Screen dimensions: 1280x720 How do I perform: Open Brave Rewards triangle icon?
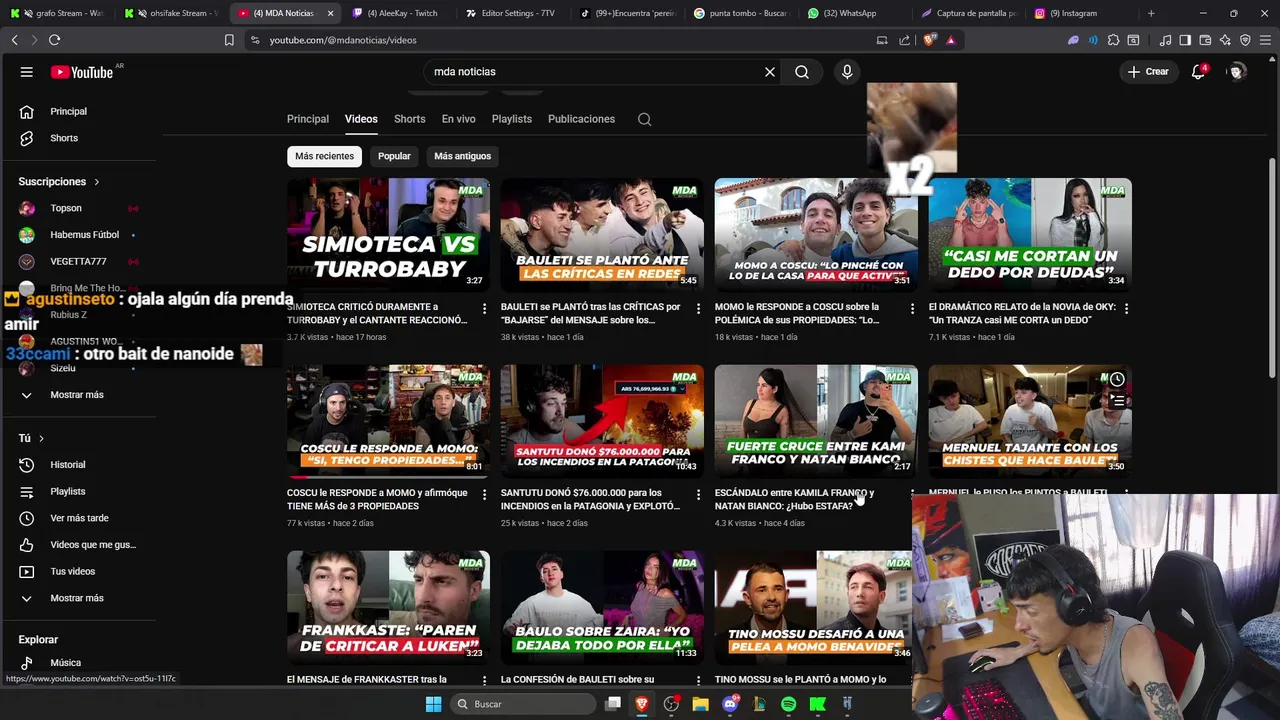(950, 40)
